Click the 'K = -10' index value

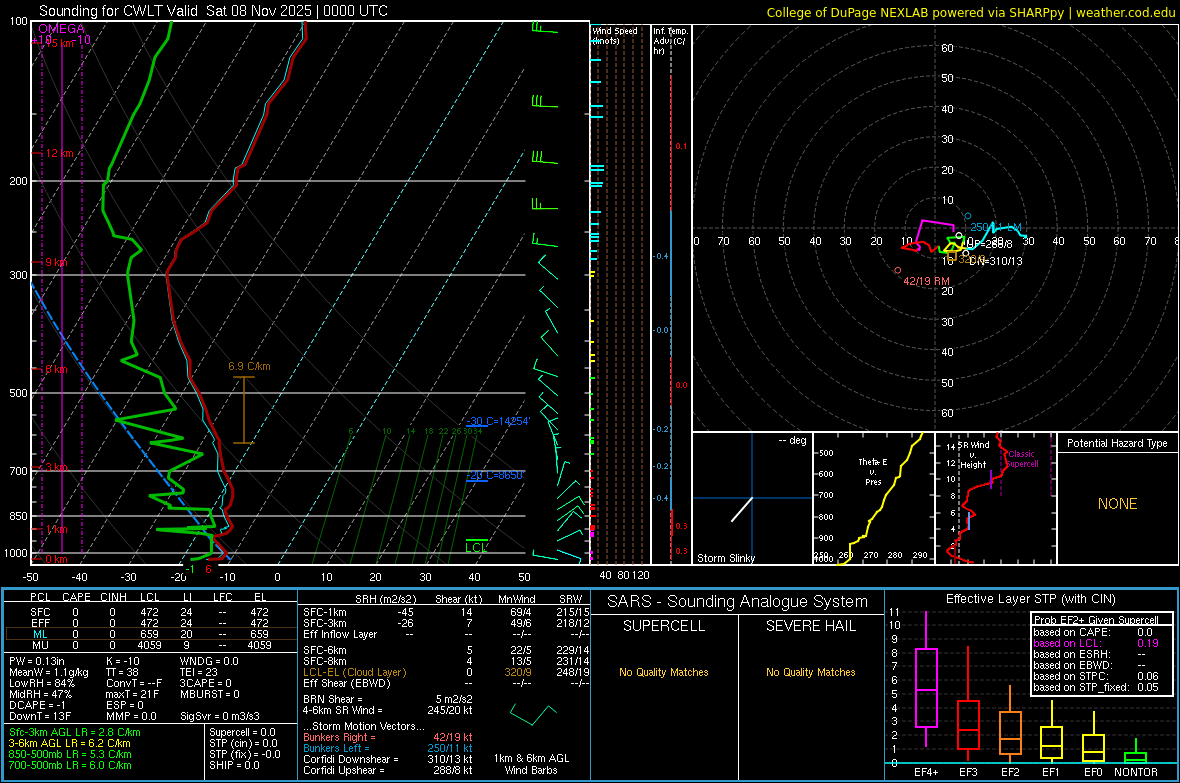(123, 661)
